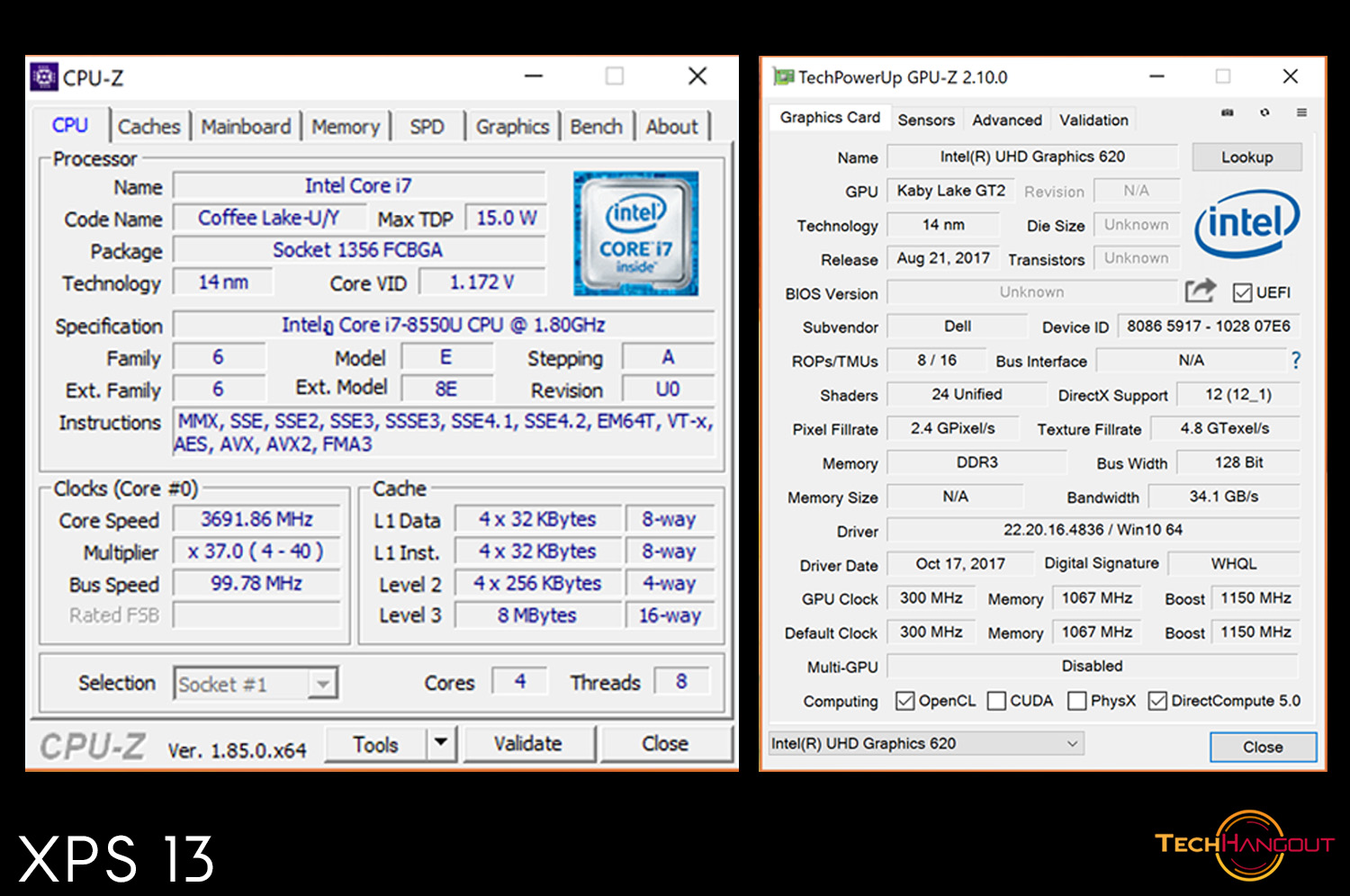The image size is (1350, 896).
Task: Click the Bus Interface question mark
Action: (x=1296, y=360)
